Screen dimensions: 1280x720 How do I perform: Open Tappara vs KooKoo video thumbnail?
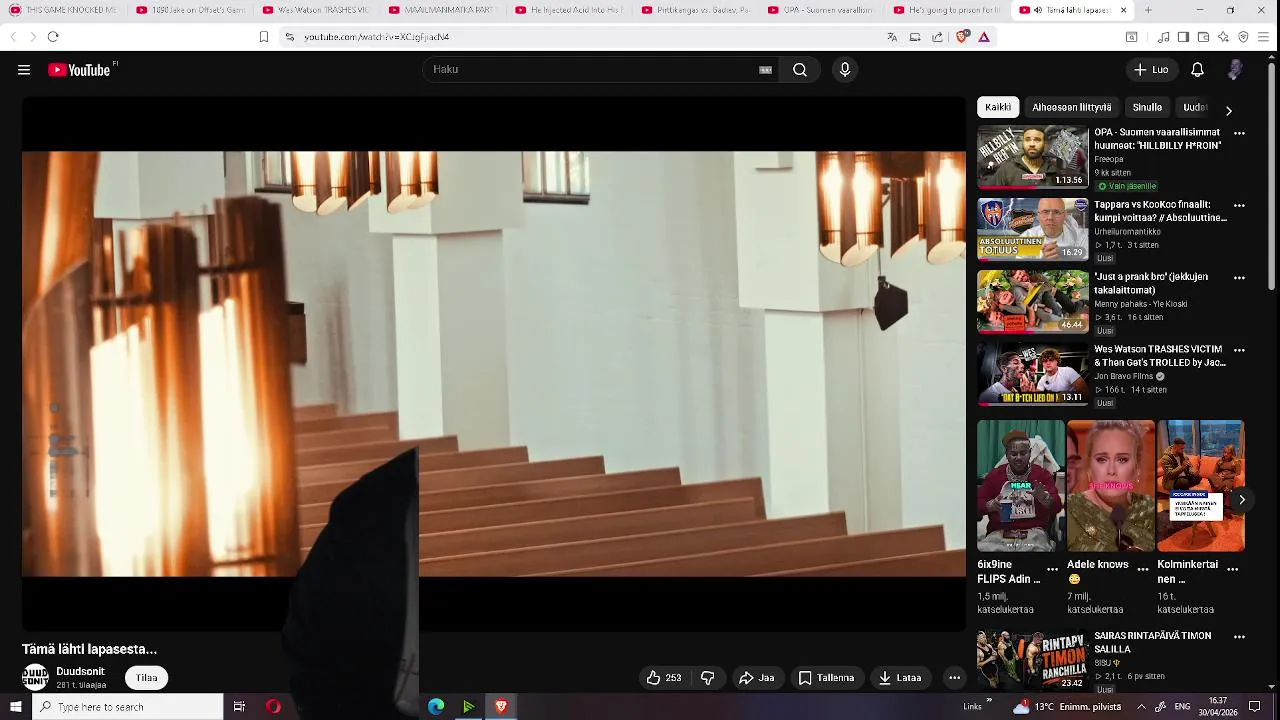[1032, 229]
